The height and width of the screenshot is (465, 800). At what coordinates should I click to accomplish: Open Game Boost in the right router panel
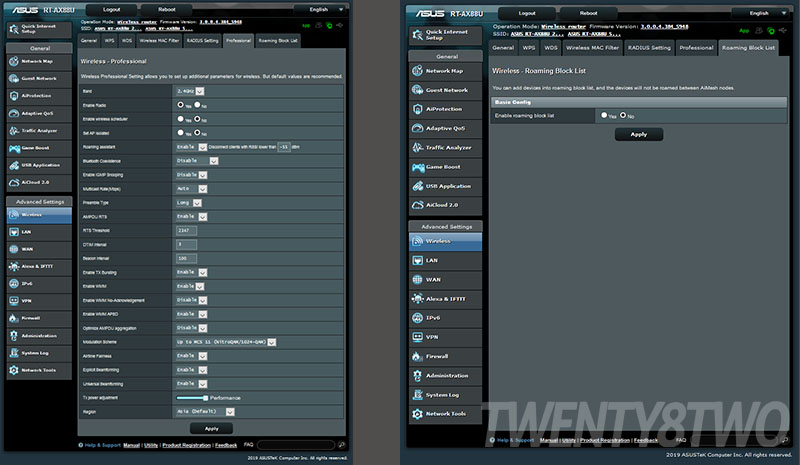click(x=445, y=167)
